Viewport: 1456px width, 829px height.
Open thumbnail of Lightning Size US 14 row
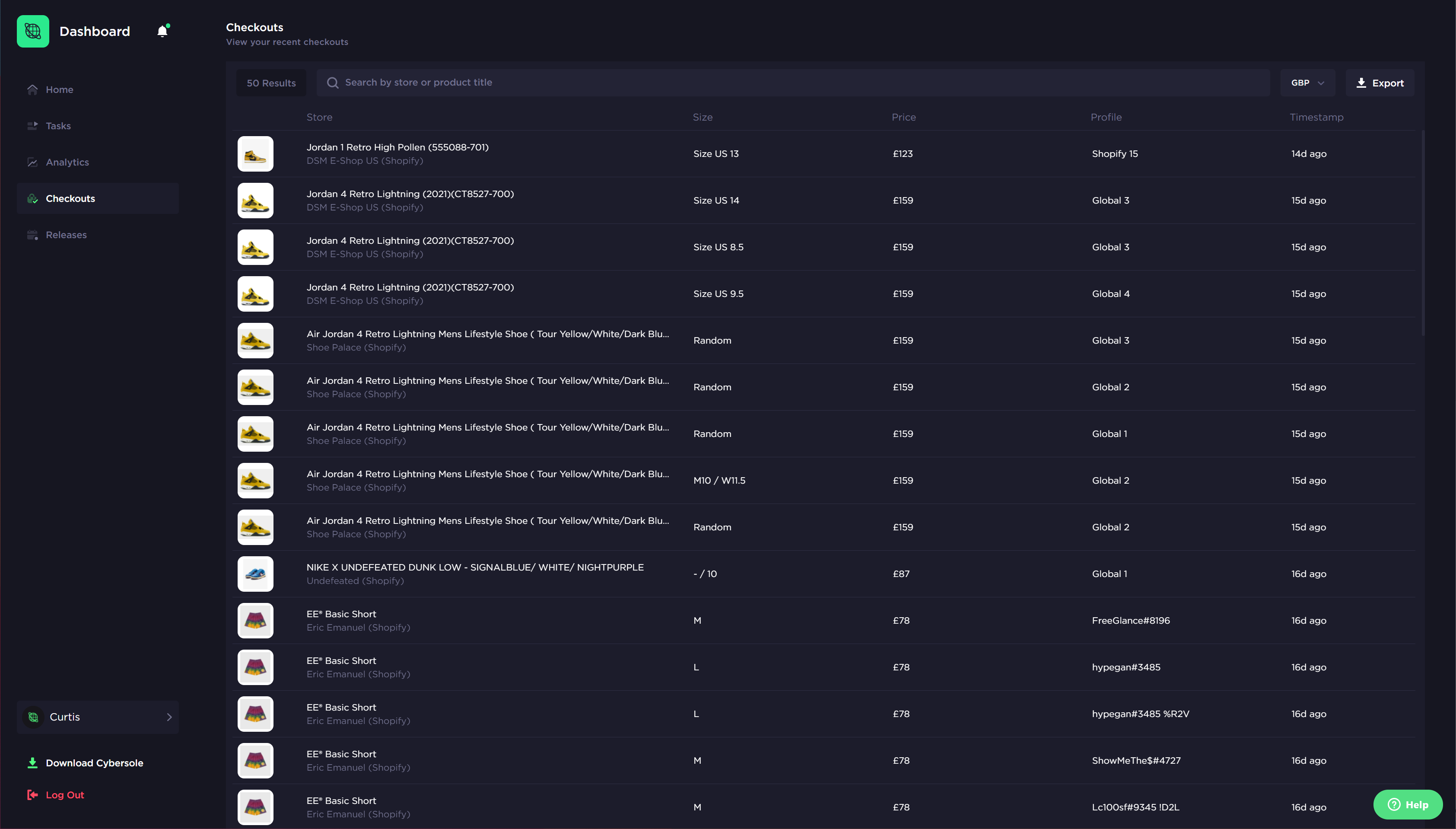pyautogui.click(x=255, y=201)
